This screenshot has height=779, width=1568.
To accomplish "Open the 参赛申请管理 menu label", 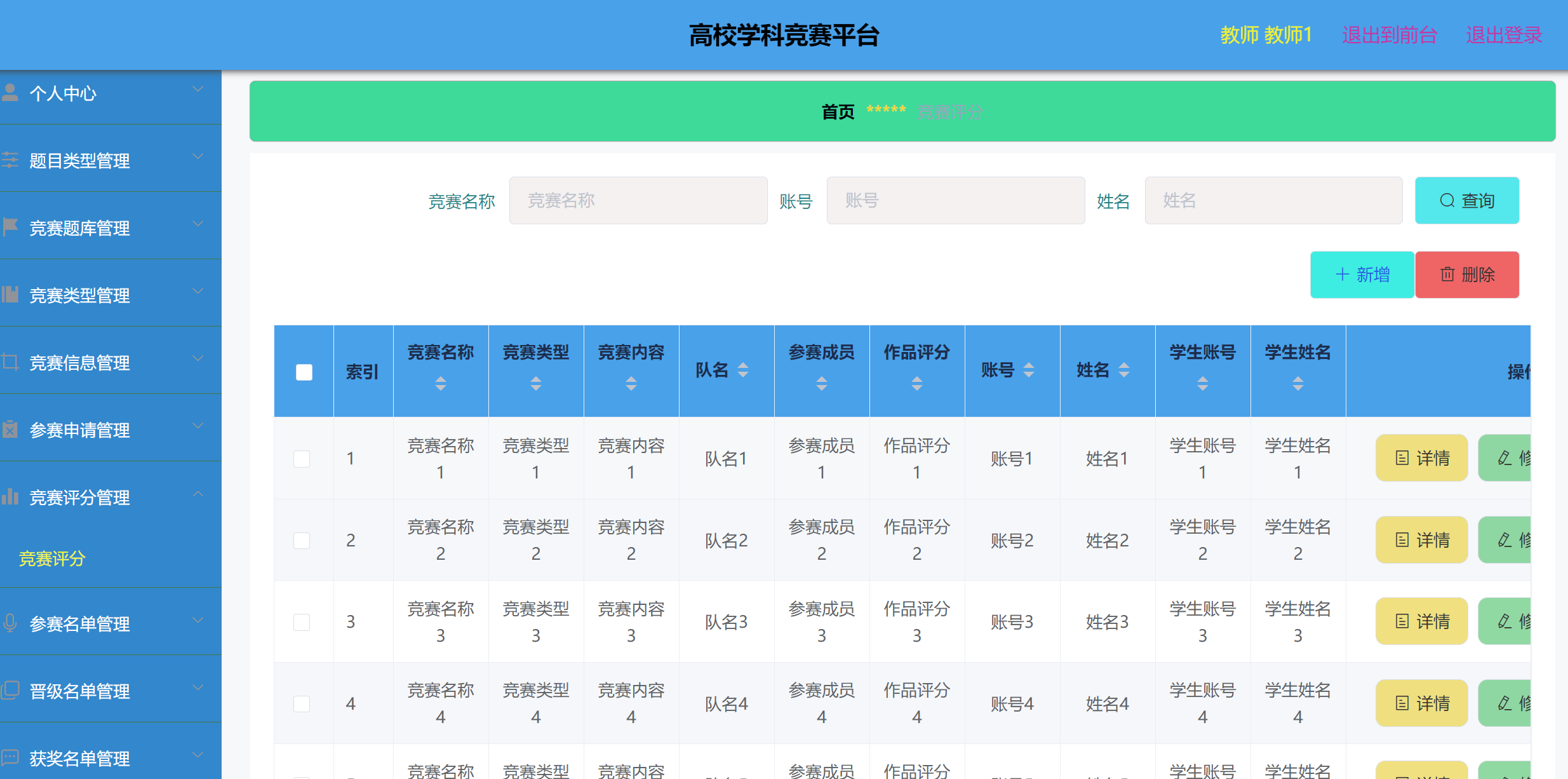I will [79, 430].
